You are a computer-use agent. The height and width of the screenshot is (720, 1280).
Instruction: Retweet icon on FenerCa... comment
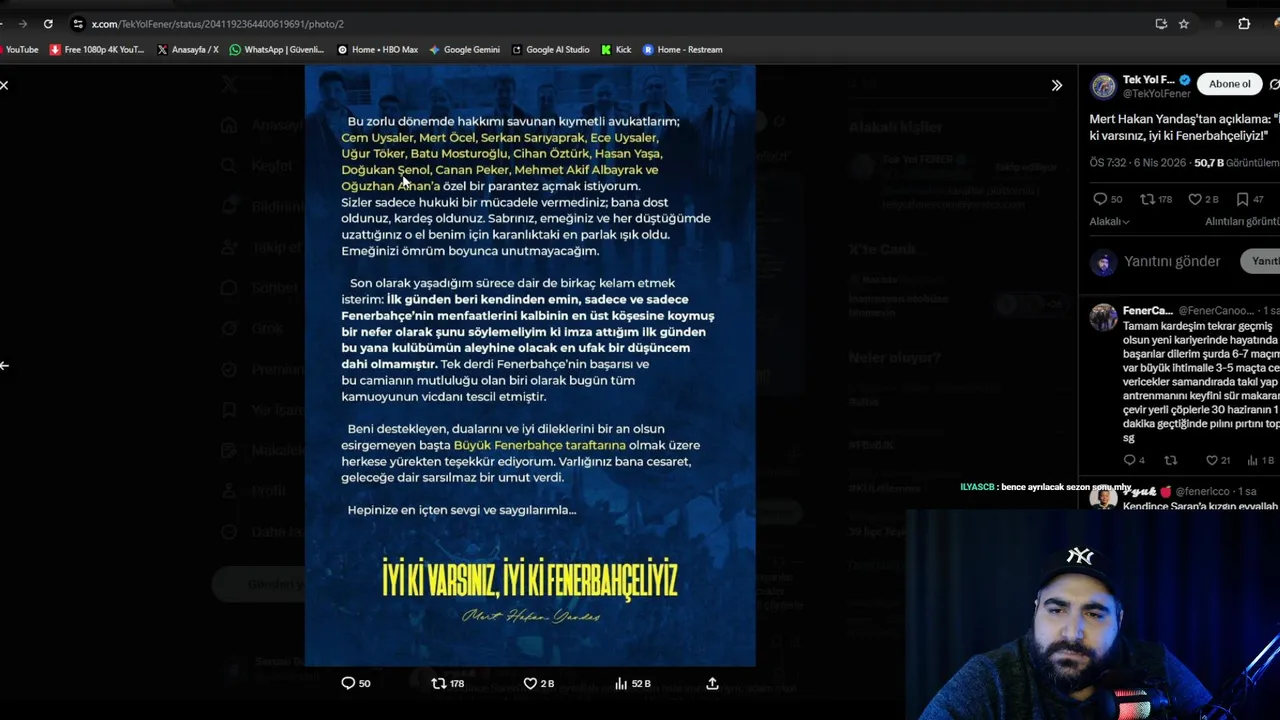click(x=1171, y=460)
